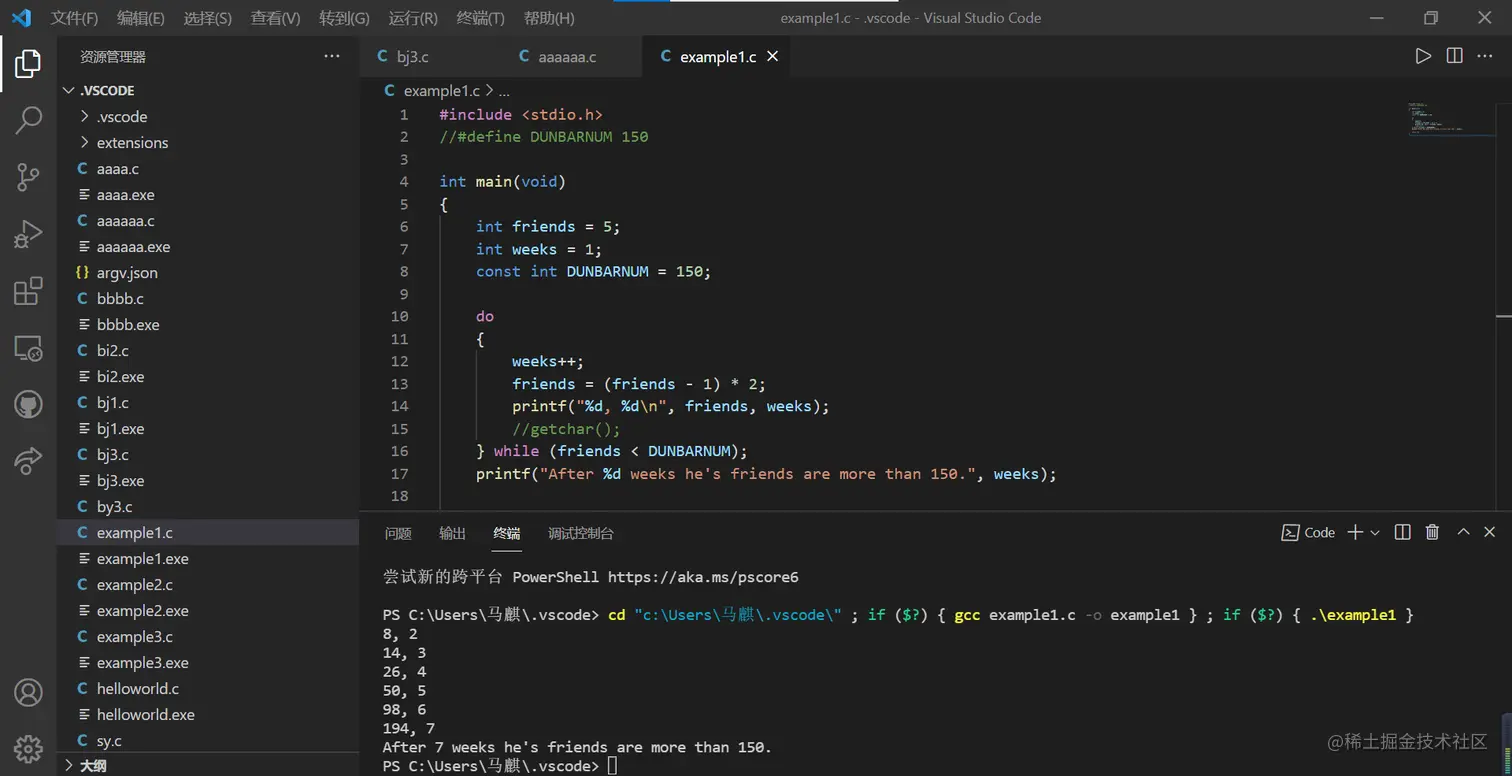Screen dimensions: 1512x776
Task: Create a new terminal with plus icon
Action: (1355, 532)
